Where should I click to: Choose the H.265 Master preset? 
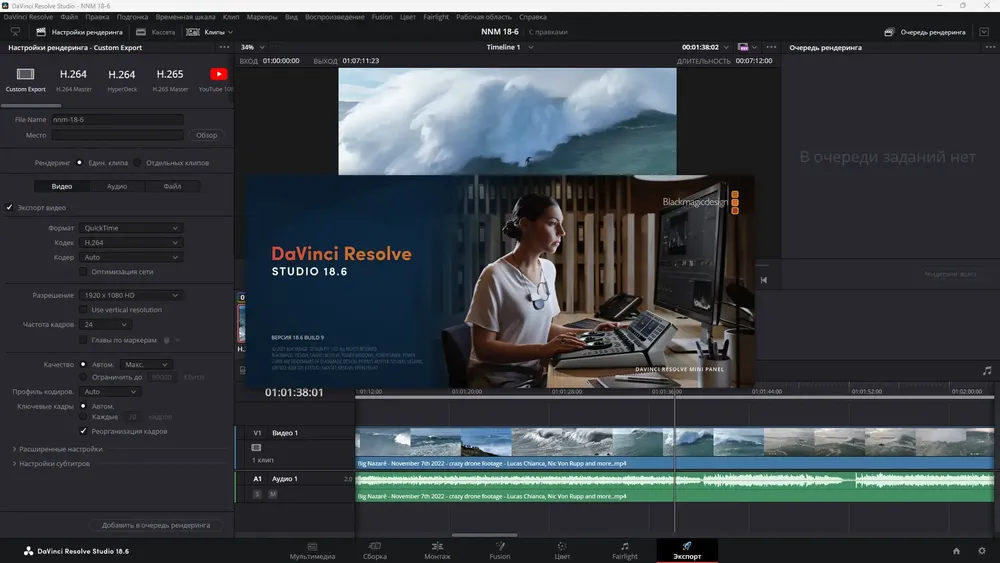(x=170, y=79)
